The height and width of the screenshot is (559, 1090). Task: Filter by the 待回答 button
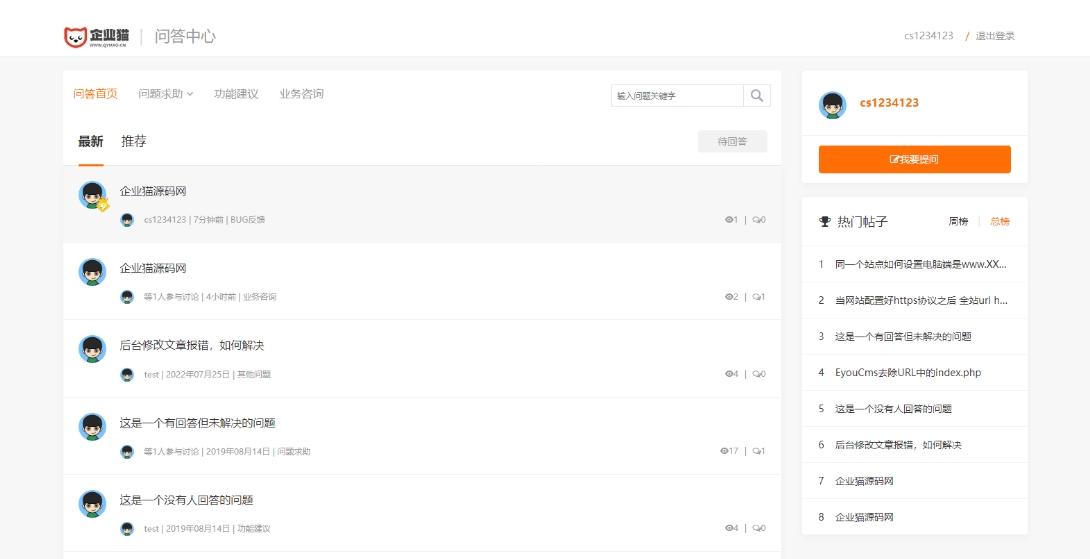pyautogui.click(x=732, y=142)
